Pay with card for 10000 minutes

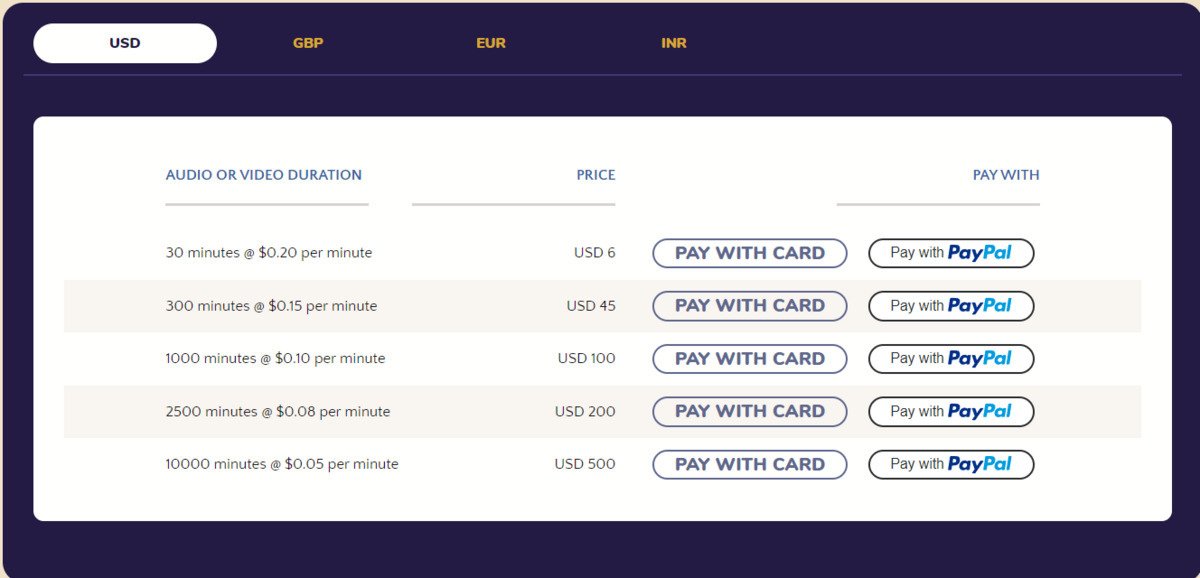coord(749,464)
